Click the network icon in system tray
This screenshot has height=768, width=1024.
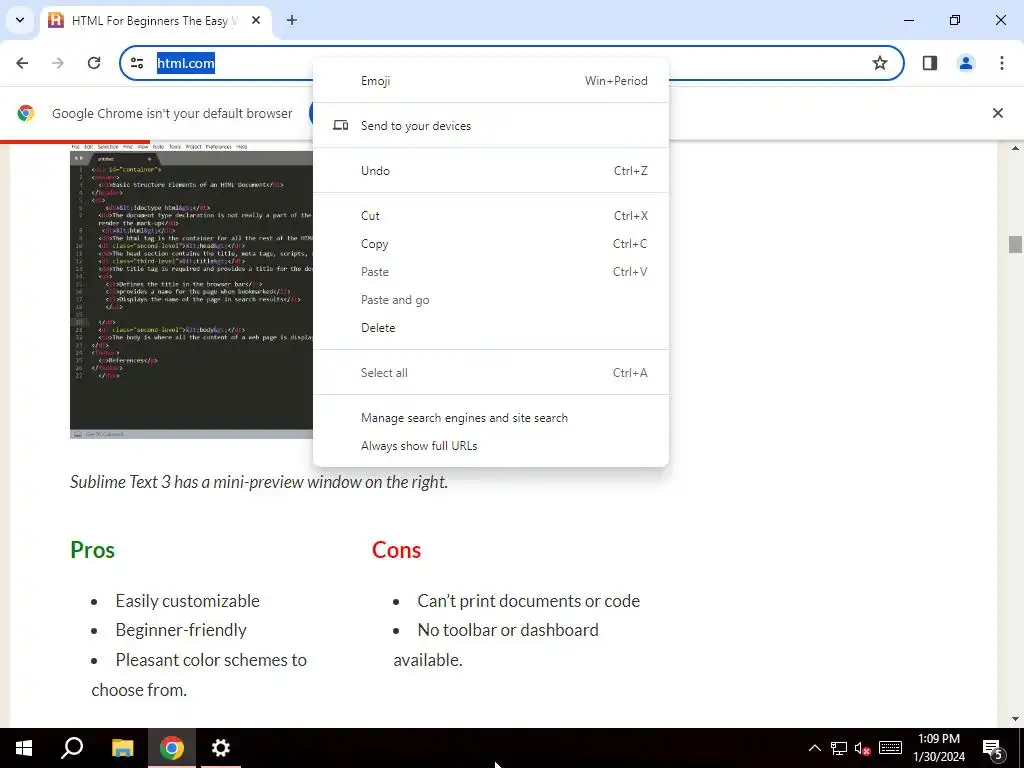click(x=839, y=748)
